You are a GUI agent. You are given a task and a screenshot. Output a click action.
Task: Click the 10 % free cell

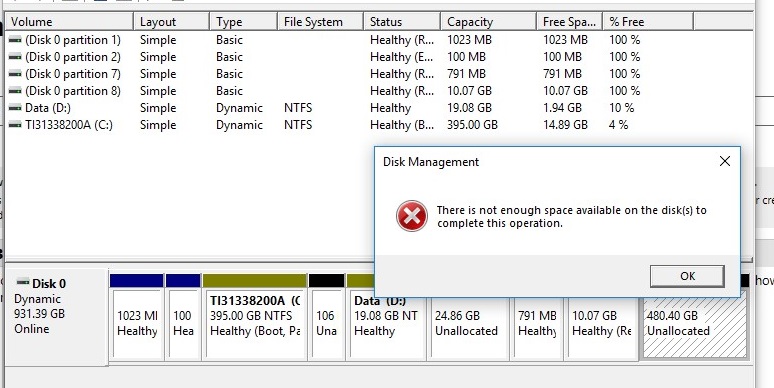pos(621,108)
